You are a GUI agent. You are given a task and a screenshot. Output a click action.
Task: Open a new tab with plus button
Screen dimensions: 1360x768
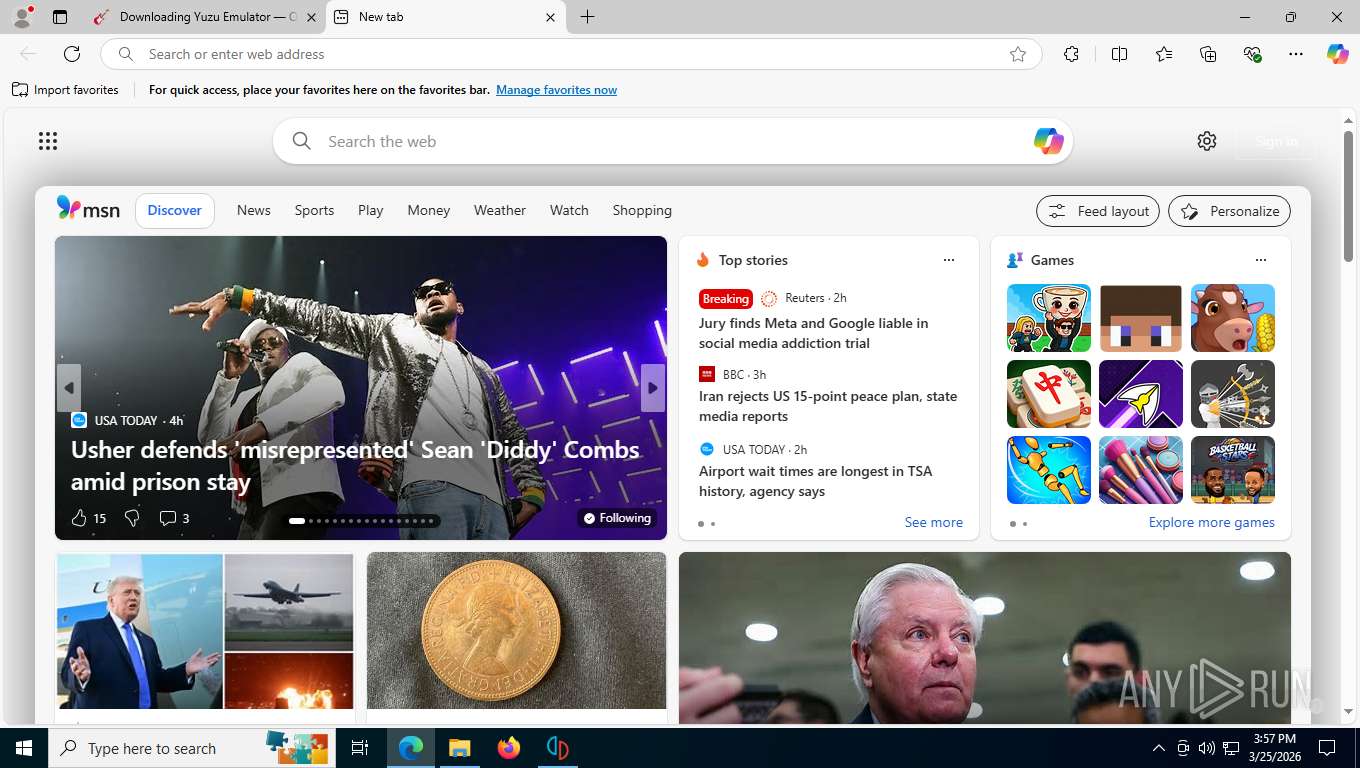tap(587, 17)
